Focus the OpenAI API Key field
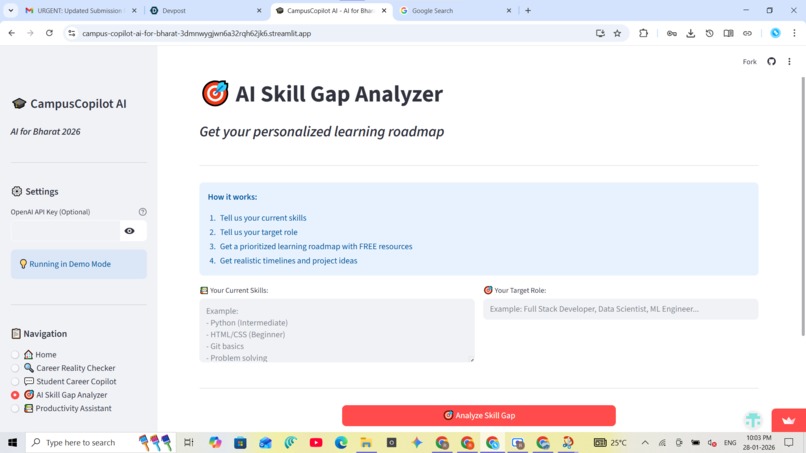Viewport: 806px width, 453px height. pos(65,231)
